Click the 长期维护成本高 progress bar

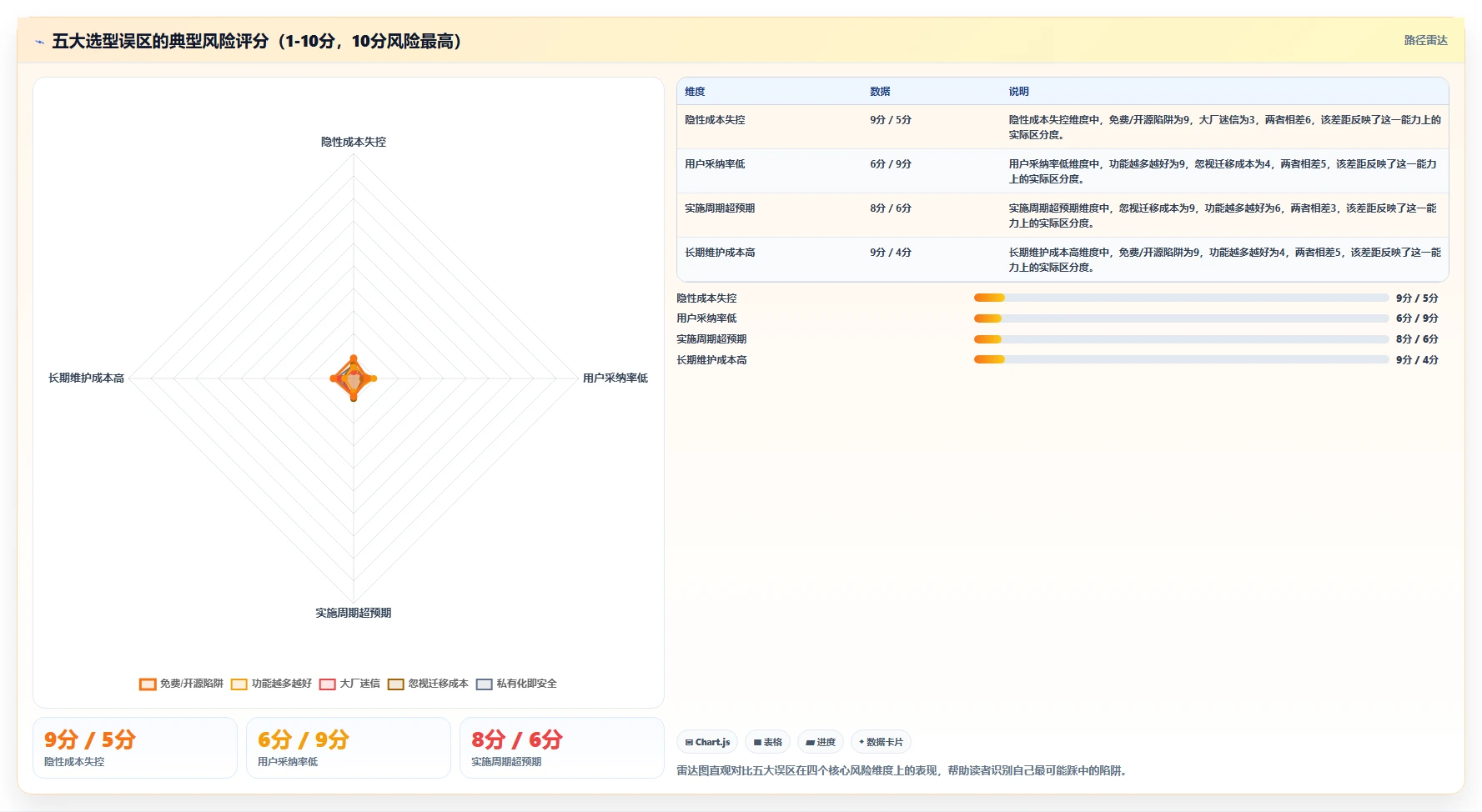pyautogui.click(x=1181, y=360)
